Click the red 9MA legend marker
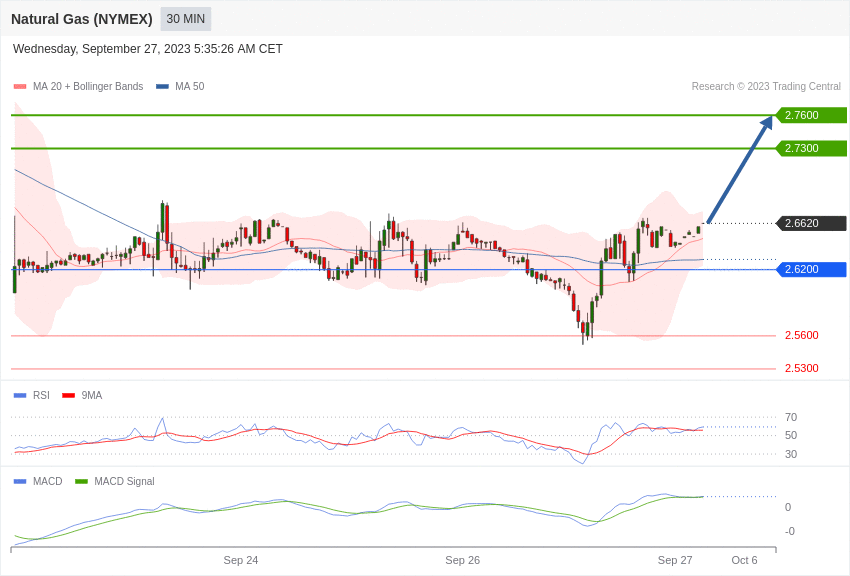The width and height of the screenshot is (850, 576). pos(68,396)
